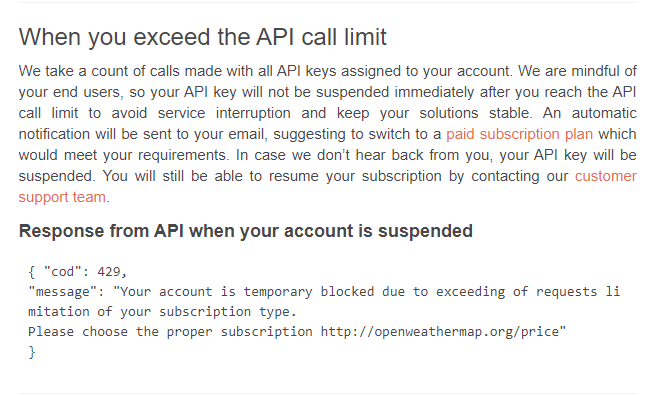This screenshot has width=656, height=395.
Task: Click the horizontal divider above the main heading
Action: 328,3
